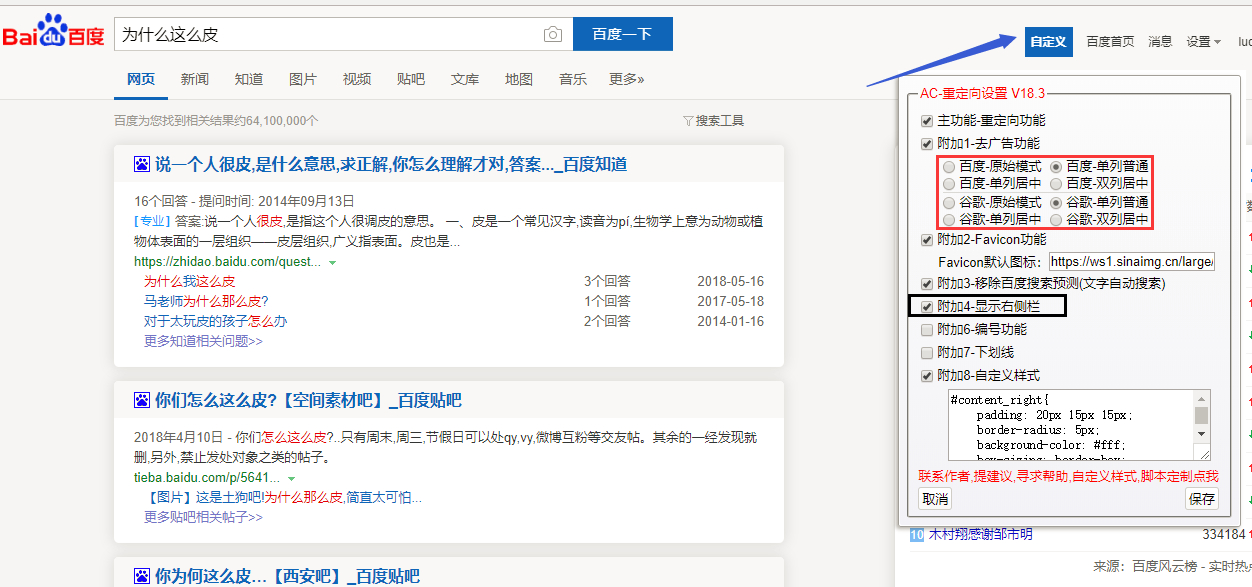Open 搜索工具 filter icon
1252x587 pixels.
pyautogui.click(x=688, y=121)
